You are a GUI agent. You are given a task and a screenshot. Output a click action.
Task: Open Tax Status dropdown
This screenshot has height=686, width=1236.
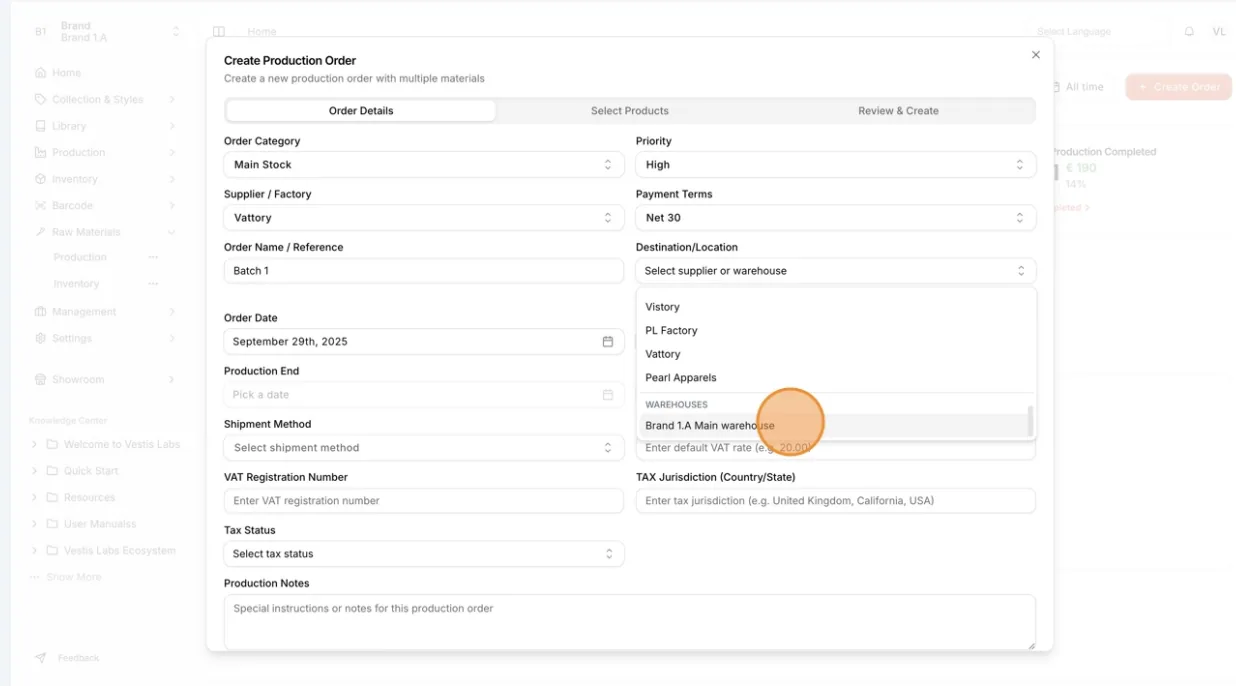[424, 554]
